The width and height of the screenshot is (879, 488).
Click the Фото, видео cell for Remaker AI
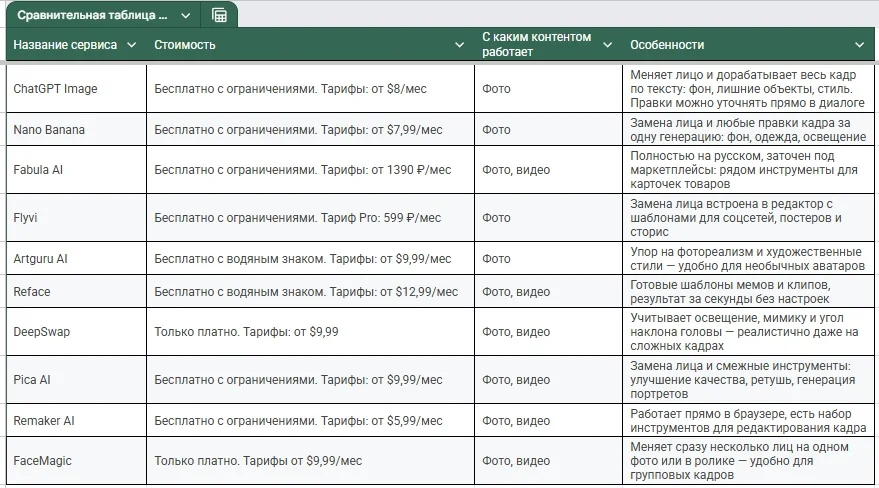click(548, 421)
